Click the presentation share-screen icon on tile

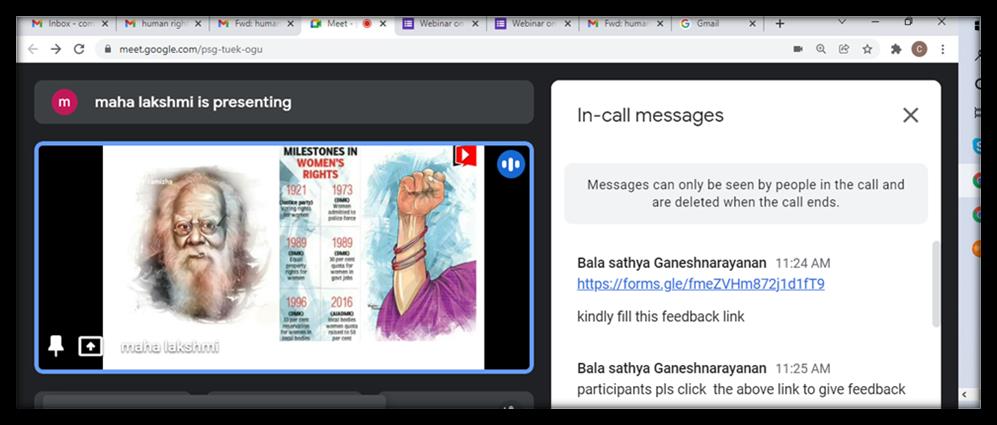[90, 346]
